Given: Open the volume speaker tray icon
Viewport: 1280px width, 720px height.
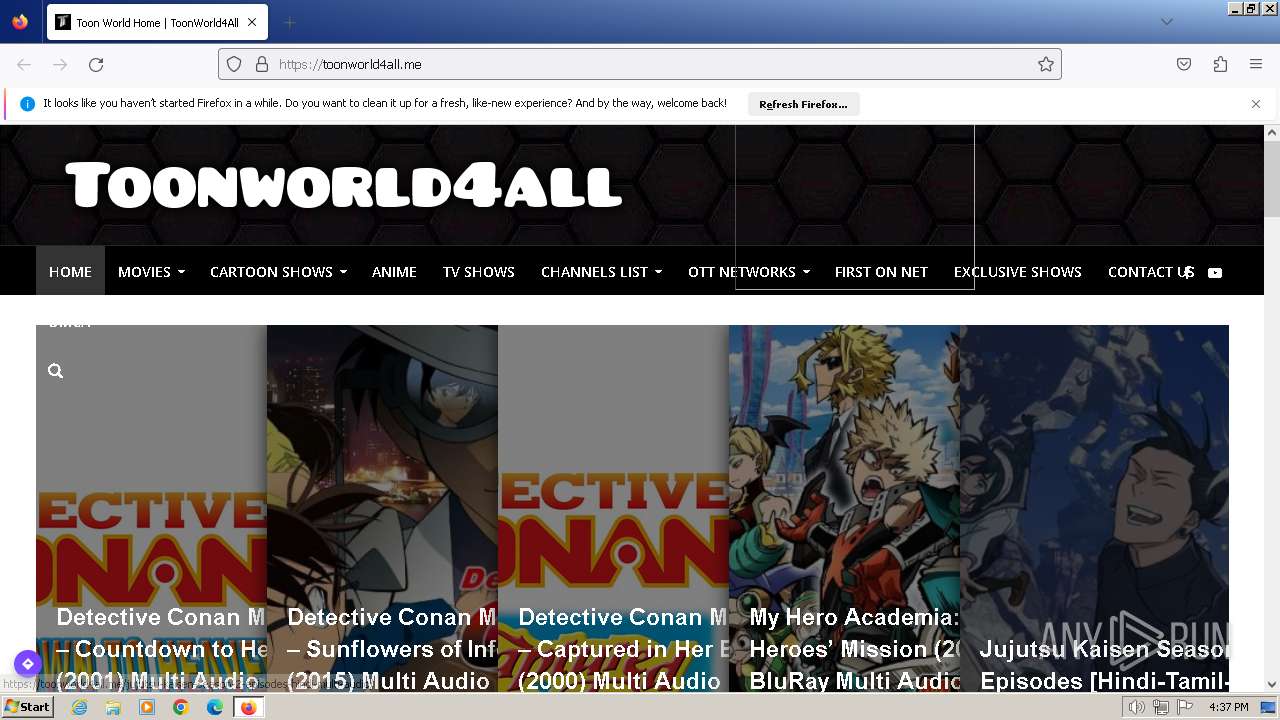Looking at the screenshot, I should pyautogui.click(x=1137, y=707).
